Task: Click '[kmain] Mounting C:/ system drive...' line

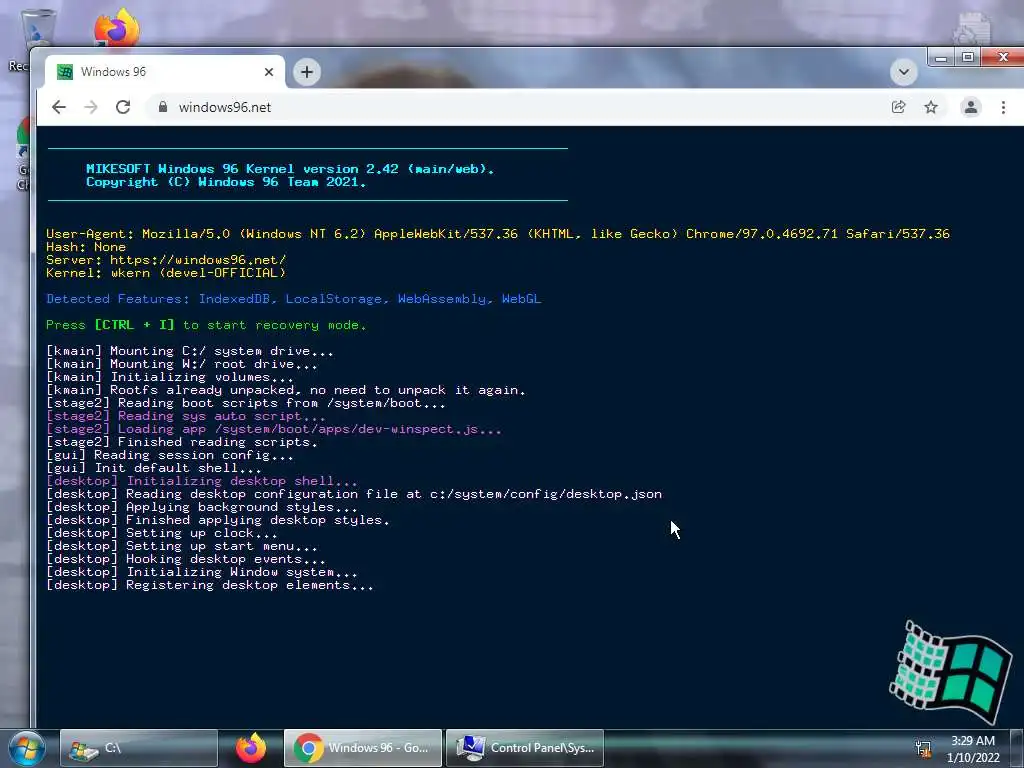Action: [x=190, y=351]
